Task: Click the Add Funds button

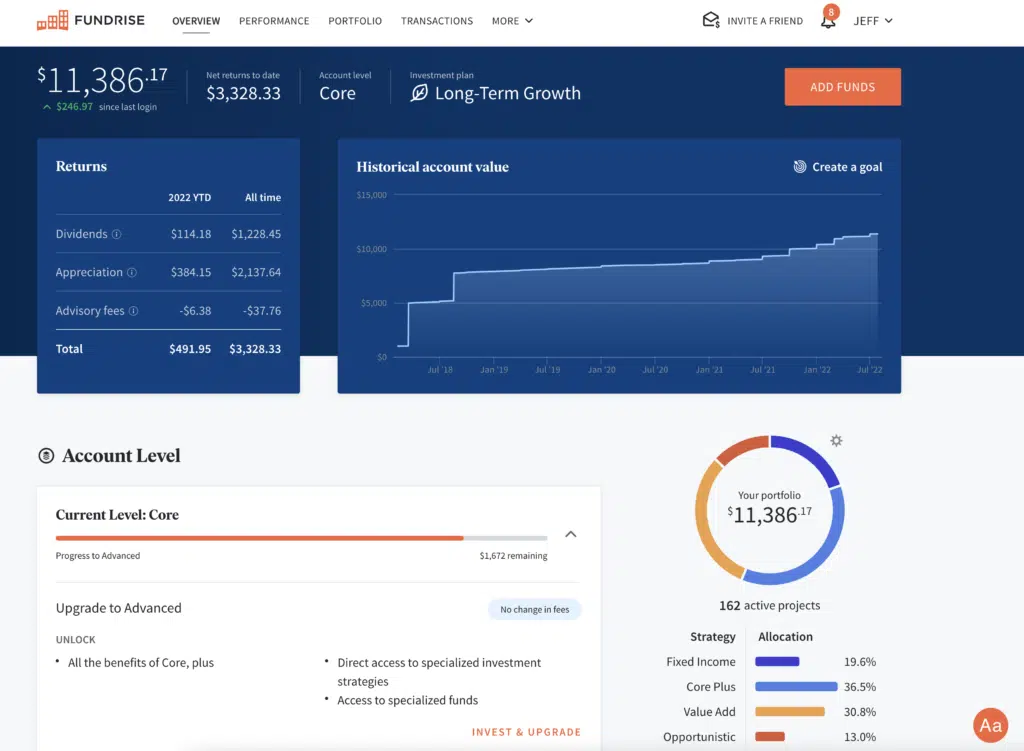Action: tap(842, 87)
